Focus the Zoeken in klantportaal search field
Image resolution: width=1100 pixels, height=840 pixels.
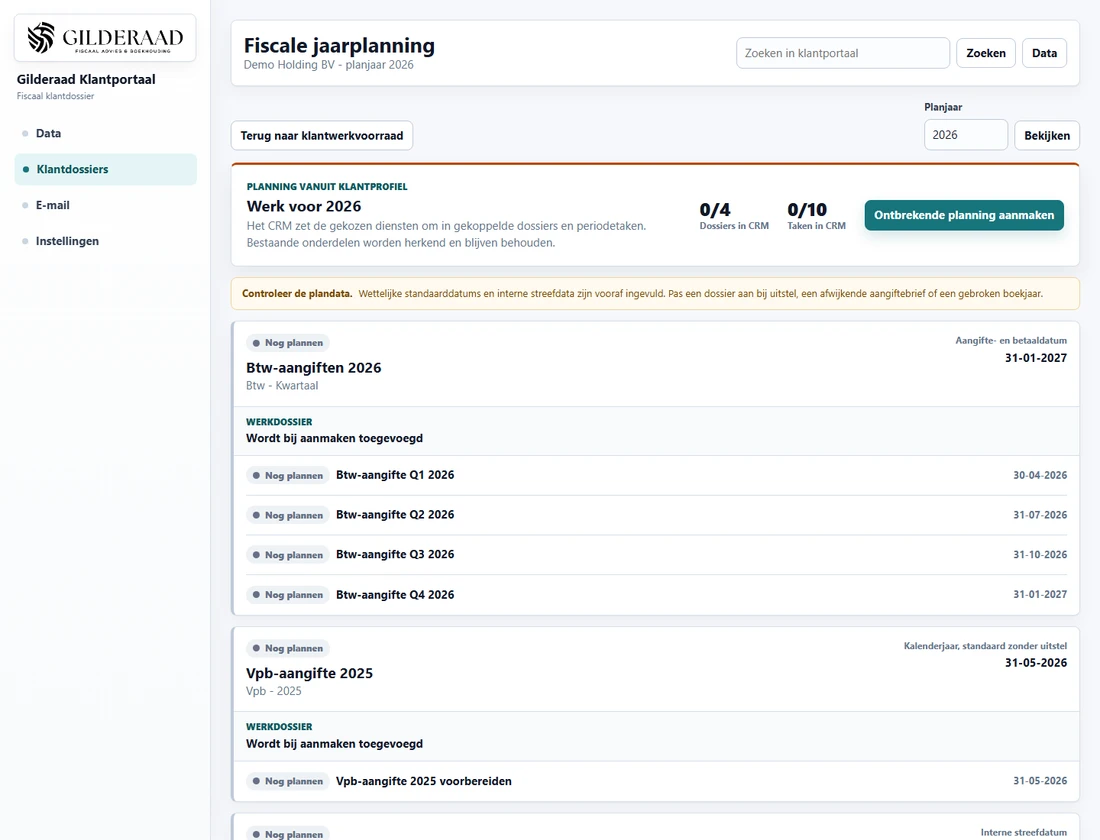[x=843, y=53]
